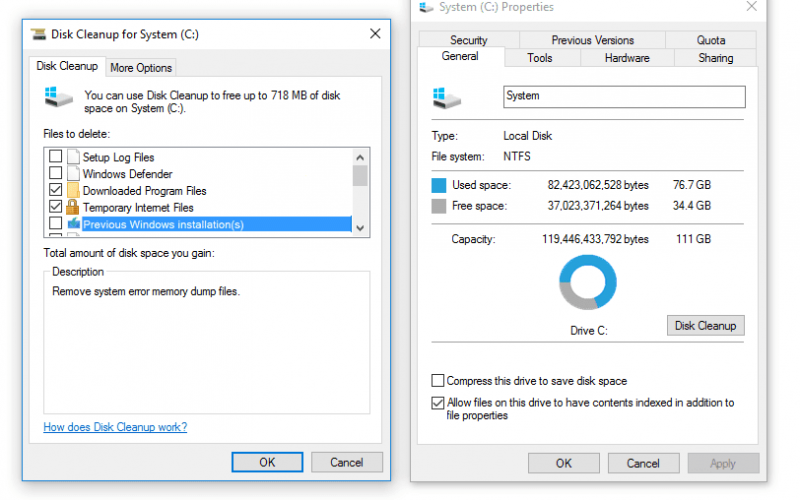Check Previous Windows installation(s) checkbox

click(56, 223)
